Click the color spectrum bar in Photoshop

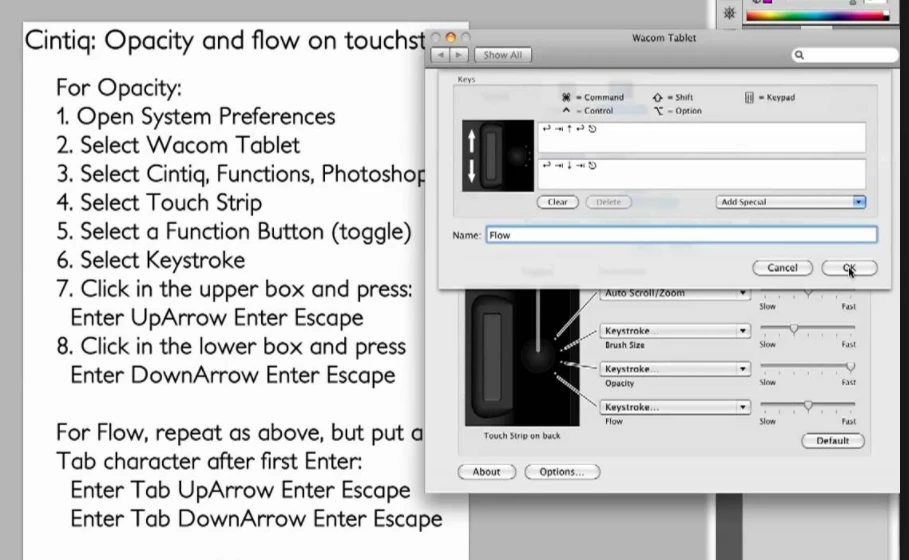817,16
